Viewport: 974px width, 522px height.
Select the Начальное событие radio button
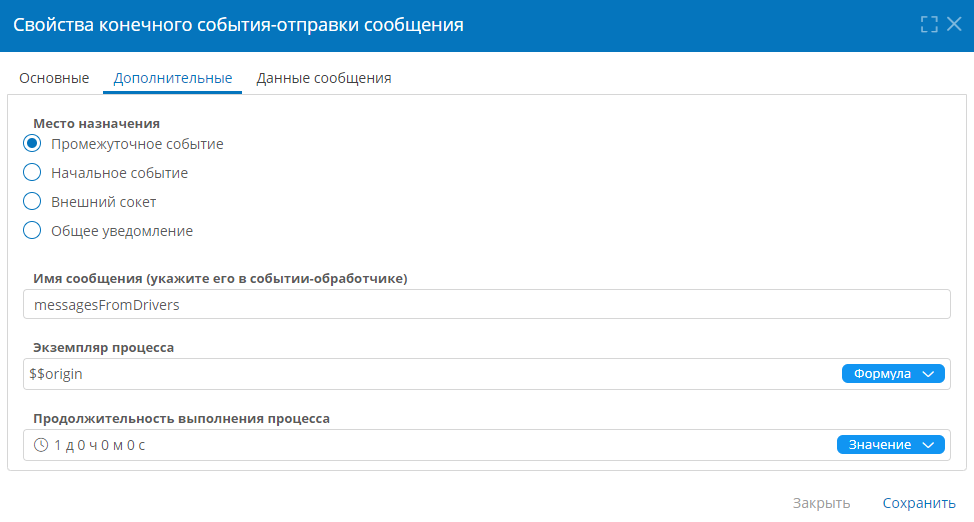click(x=32, y=172)
